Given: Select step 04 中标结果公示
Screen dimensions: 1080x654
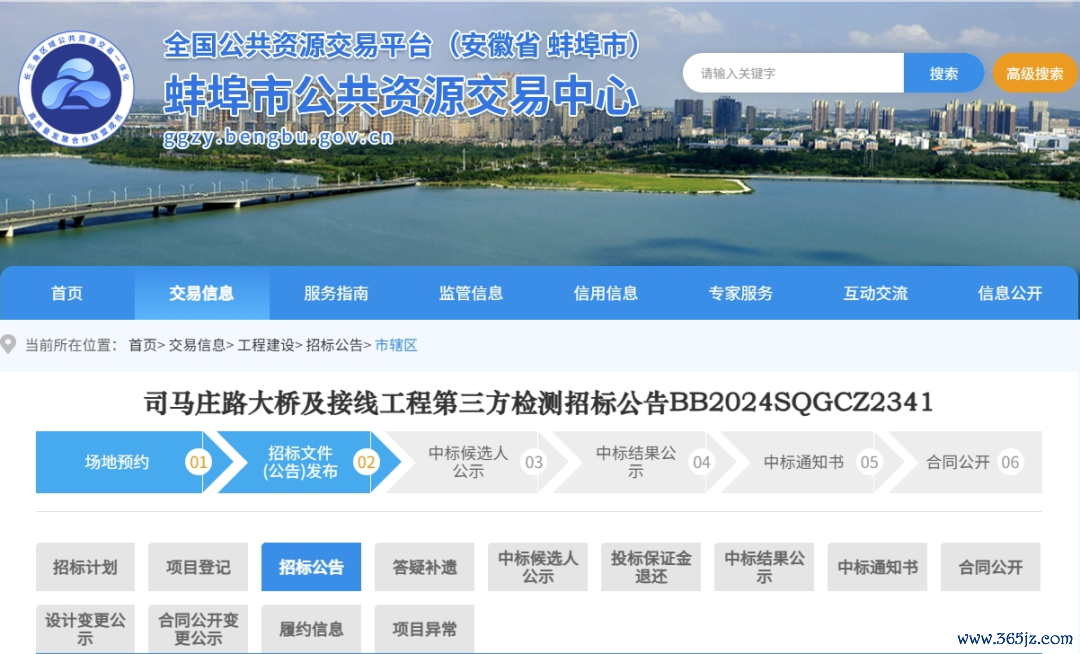Looking at the screenshot, I should coord(644,462).
